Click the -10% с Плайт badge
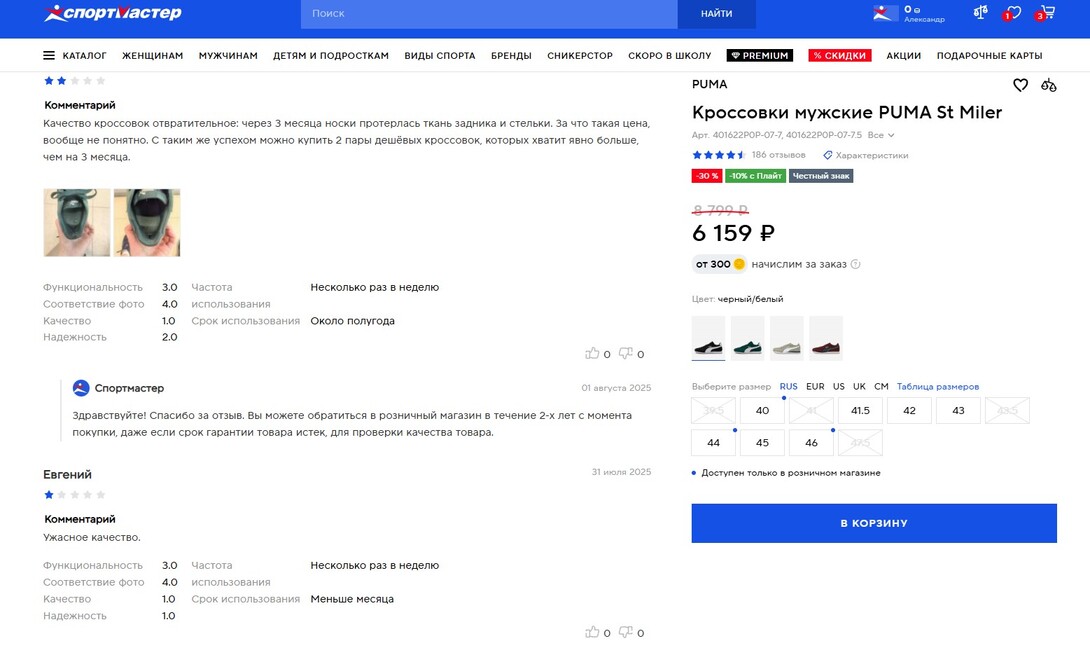This screenshot has width=1090, height=648. click(756, 176)
